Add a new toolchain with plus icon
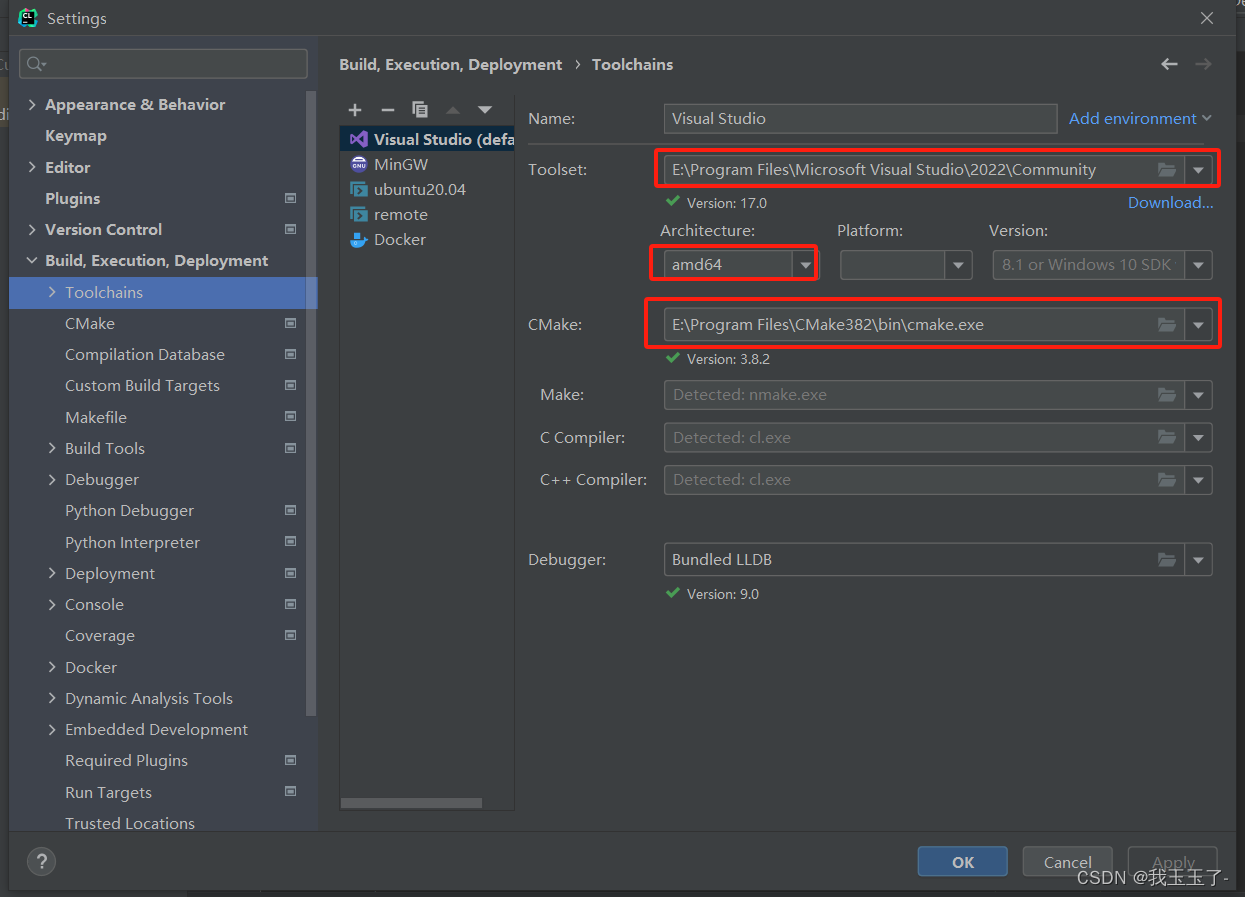 [355, 110]
